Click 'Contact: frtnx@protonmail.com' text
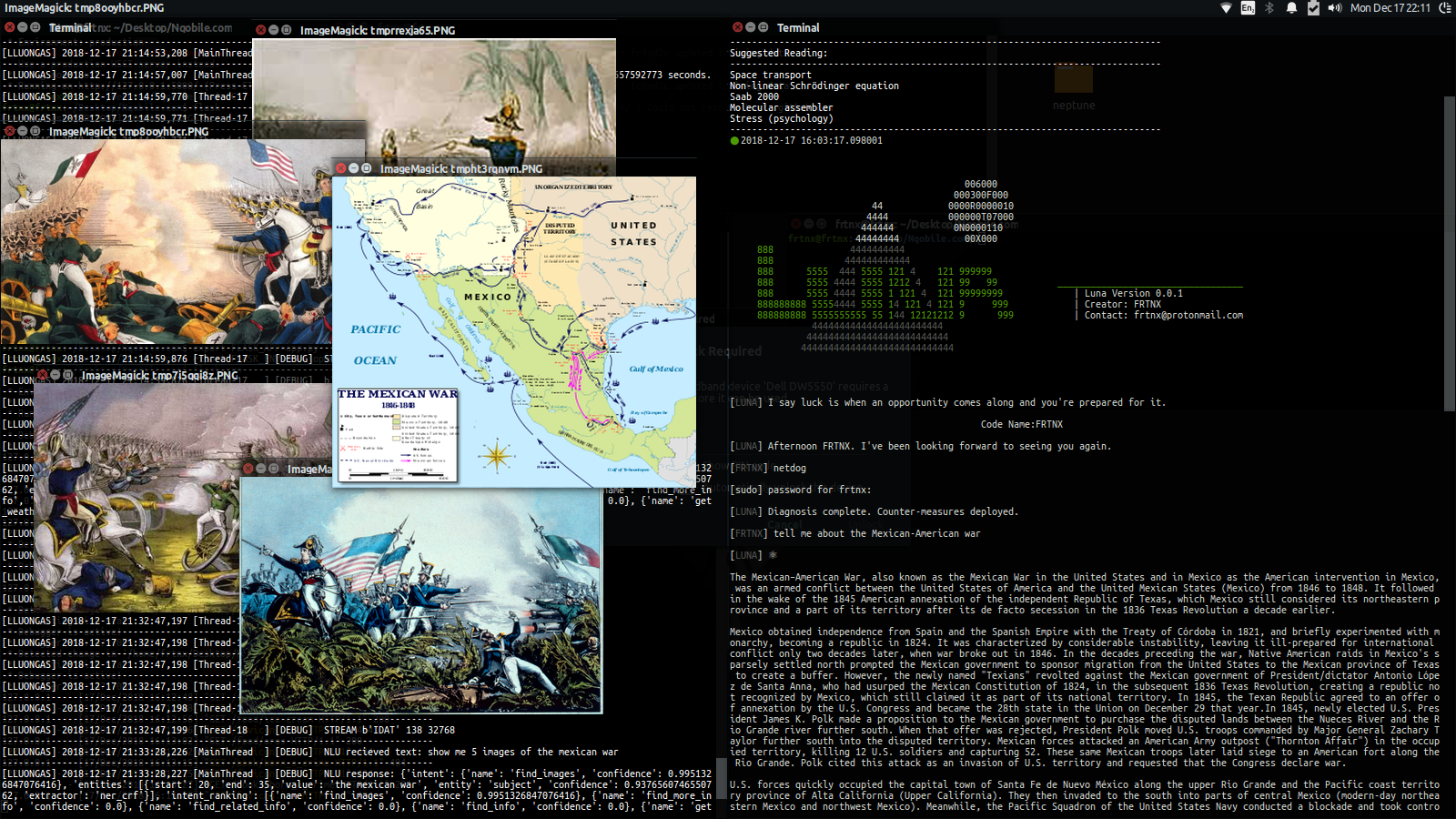 click(x=1163, y=315)
